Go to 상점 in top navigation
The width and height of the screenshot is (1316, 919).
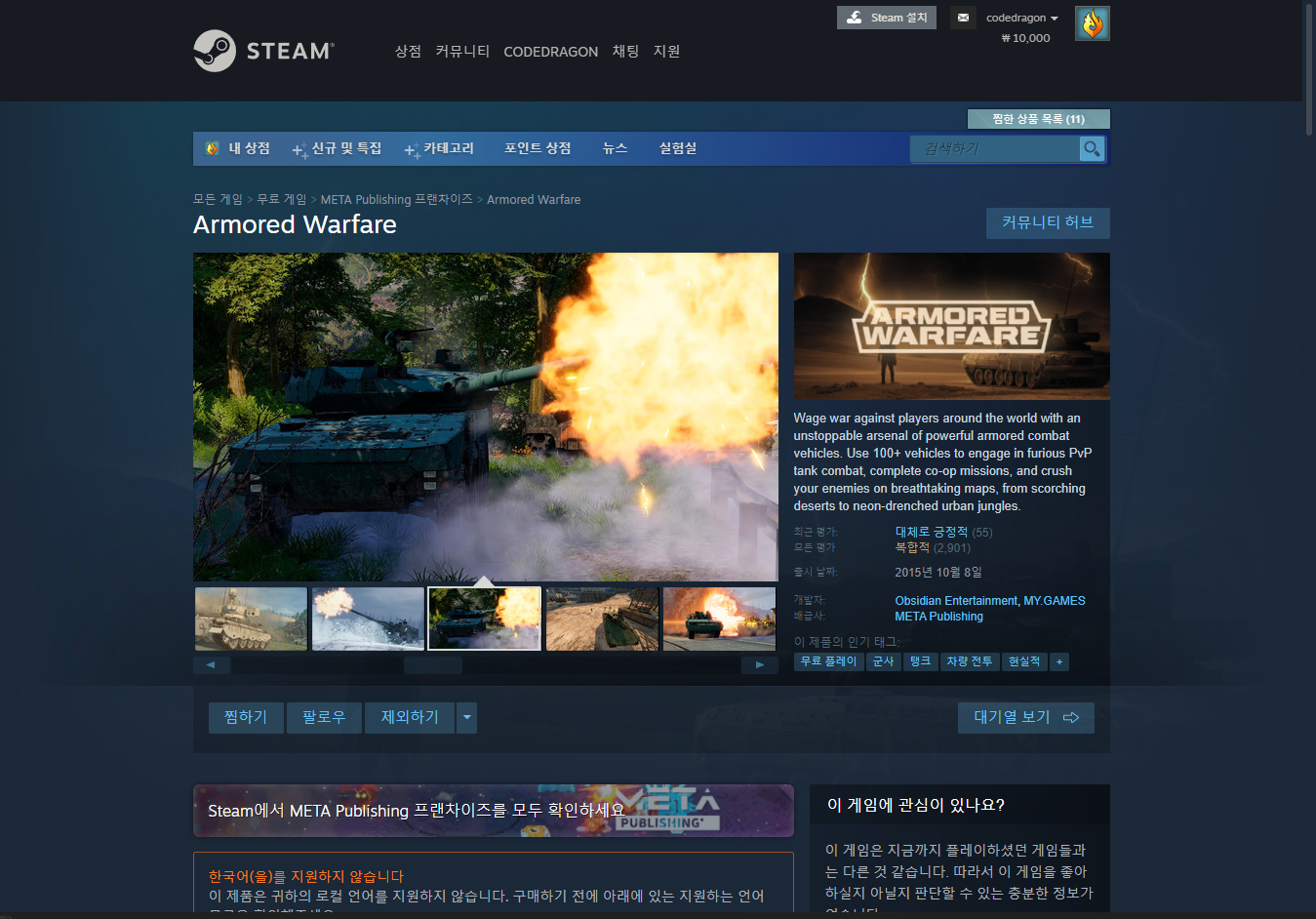[408, 51]
